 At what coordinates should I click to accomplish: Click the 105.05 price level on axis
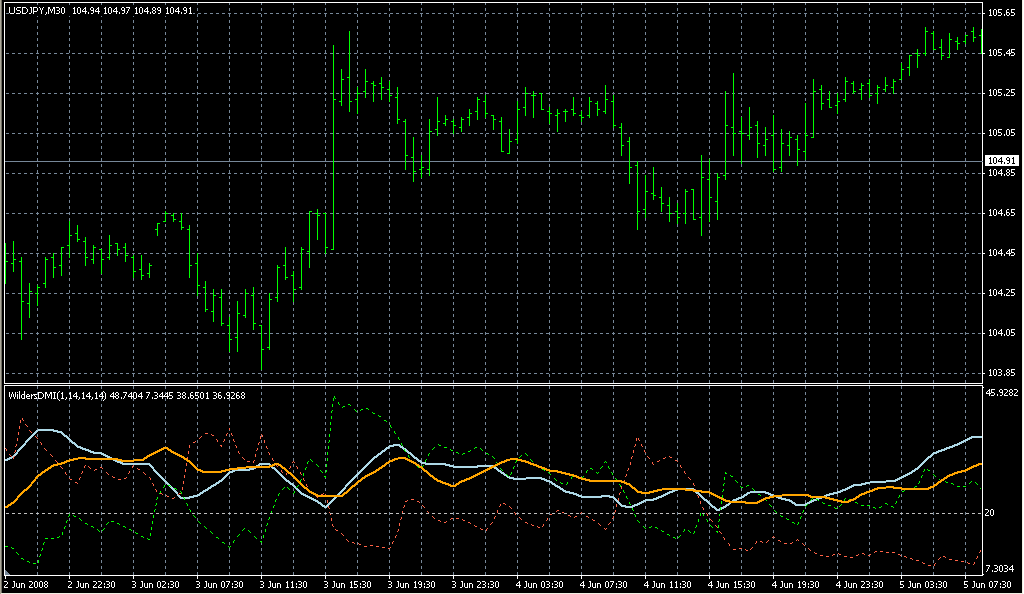pos(1001,133)
